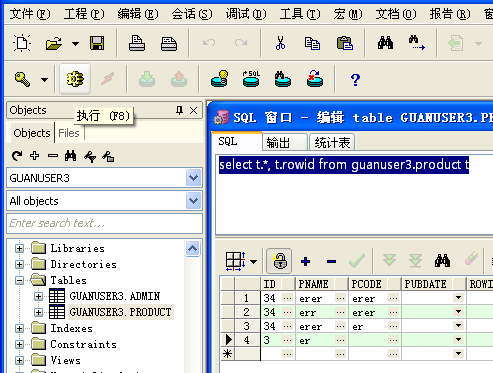Click the plus icon in Objects toolbar
493x373 pixels.
click(x=35, y=156)
